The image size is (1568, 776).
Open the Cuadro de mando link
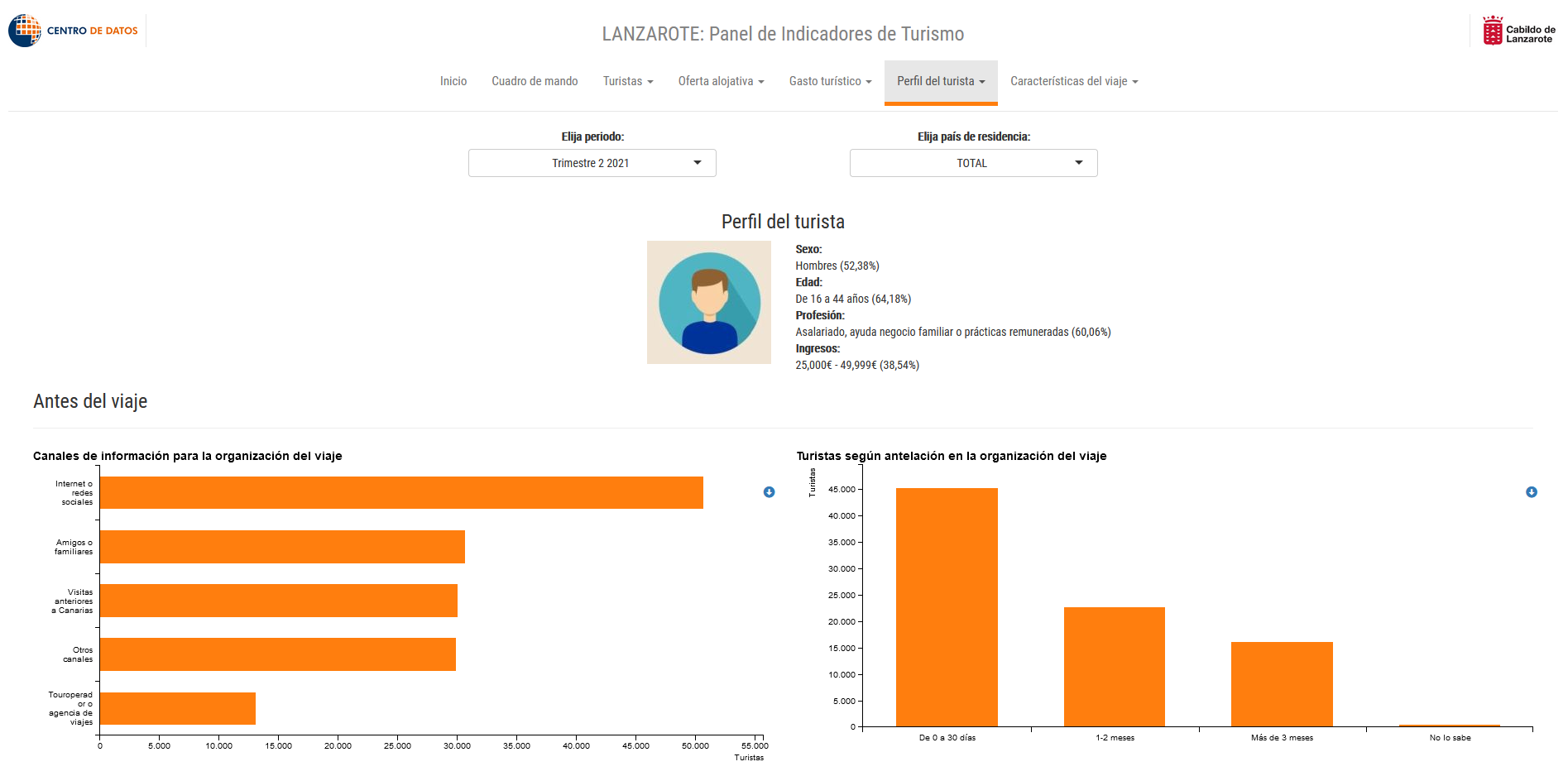coord(535,81)
